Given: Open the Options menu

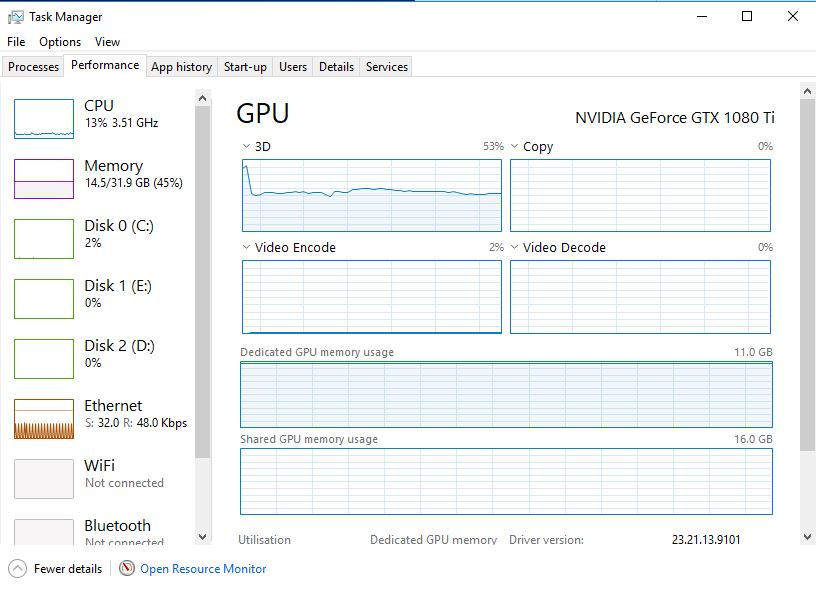Looking at the screenshot, I should 60,42.
